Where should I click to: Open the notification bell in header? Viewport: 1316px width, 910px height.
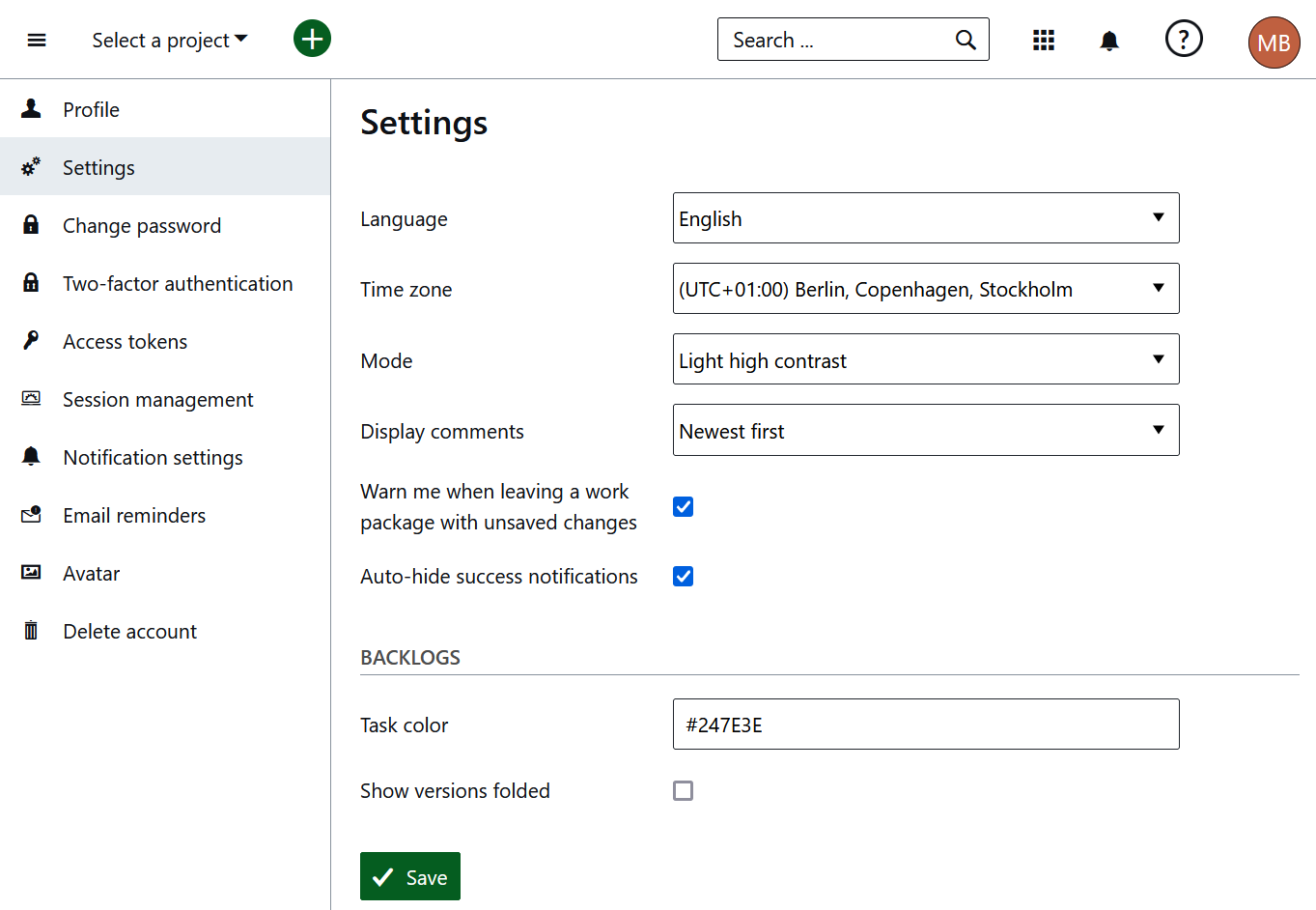tap(1109, 40)
